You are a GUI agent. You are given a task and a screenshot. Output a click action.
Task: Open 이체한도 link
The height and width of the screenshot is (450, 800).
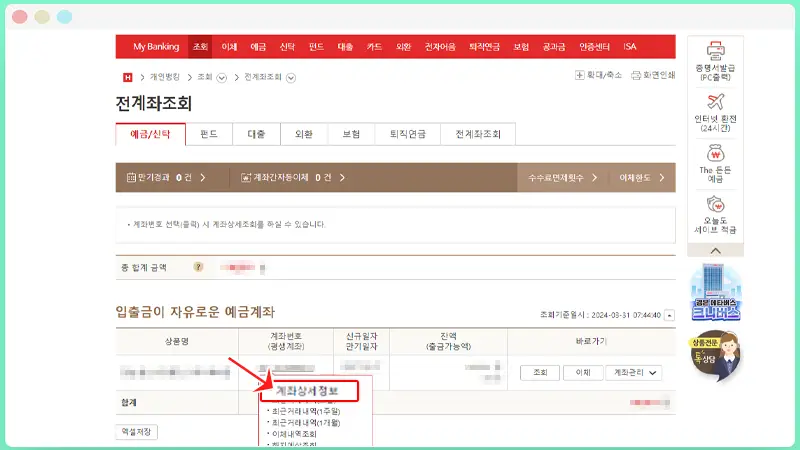coord(642,178)
